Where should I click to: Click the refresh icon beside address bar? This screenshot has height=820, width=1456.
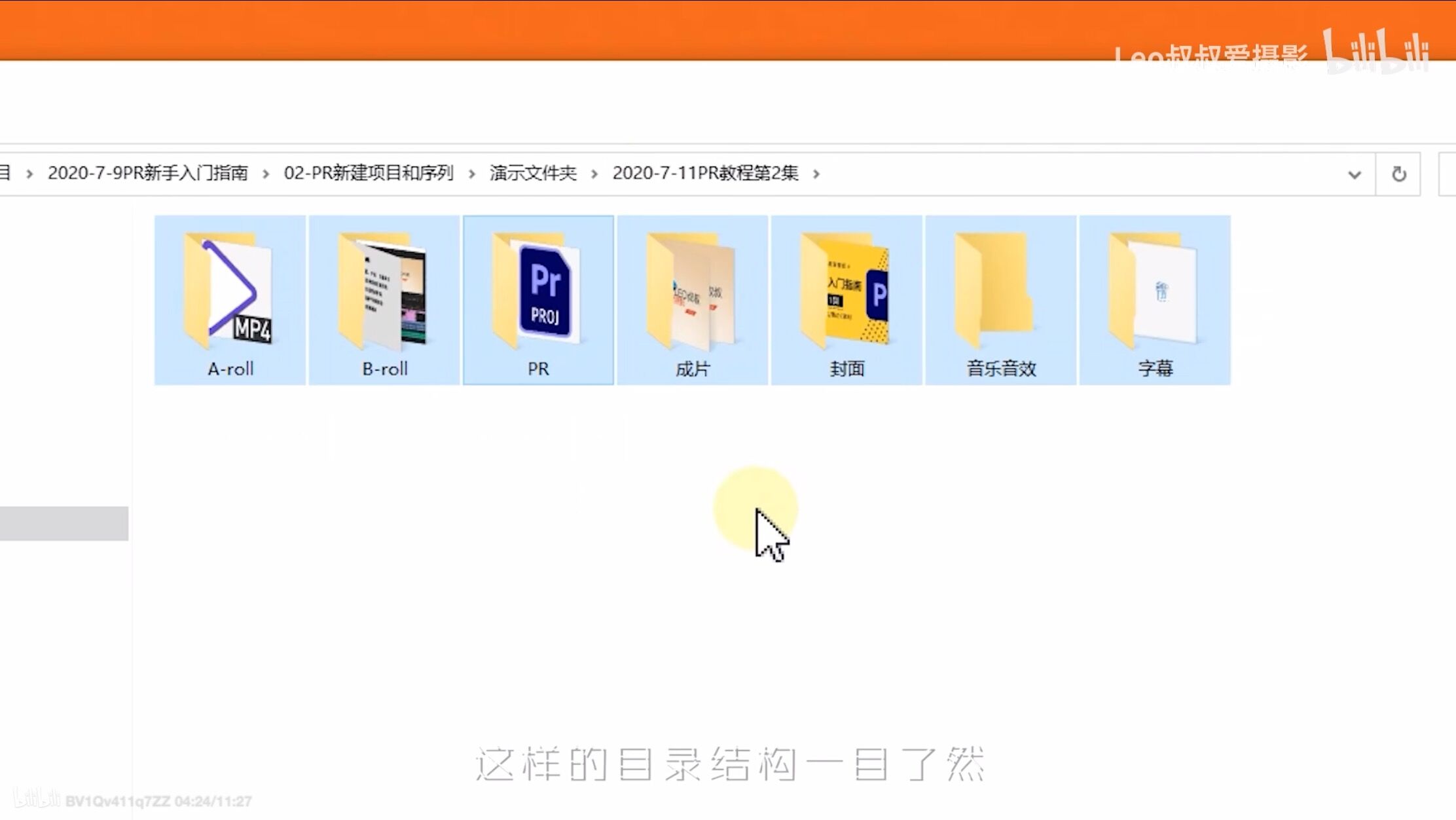coord(1398,174)
